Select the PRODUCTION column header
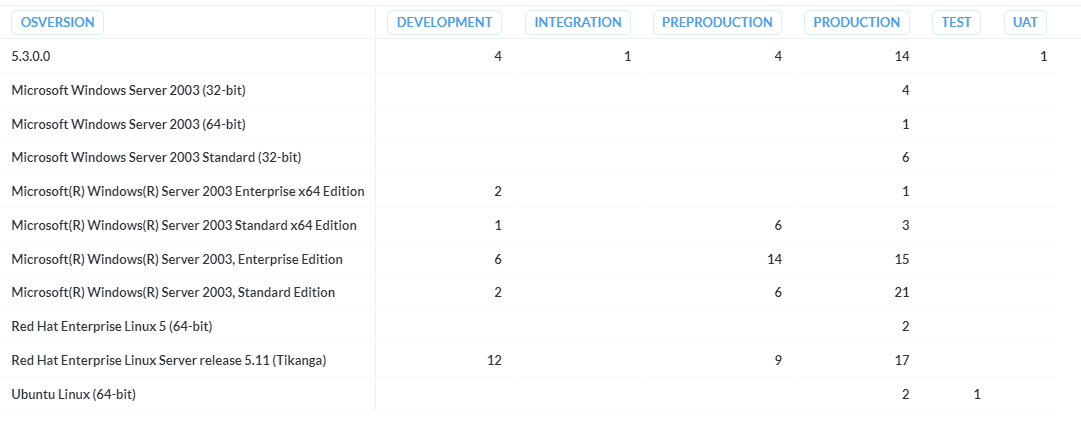 856,22
